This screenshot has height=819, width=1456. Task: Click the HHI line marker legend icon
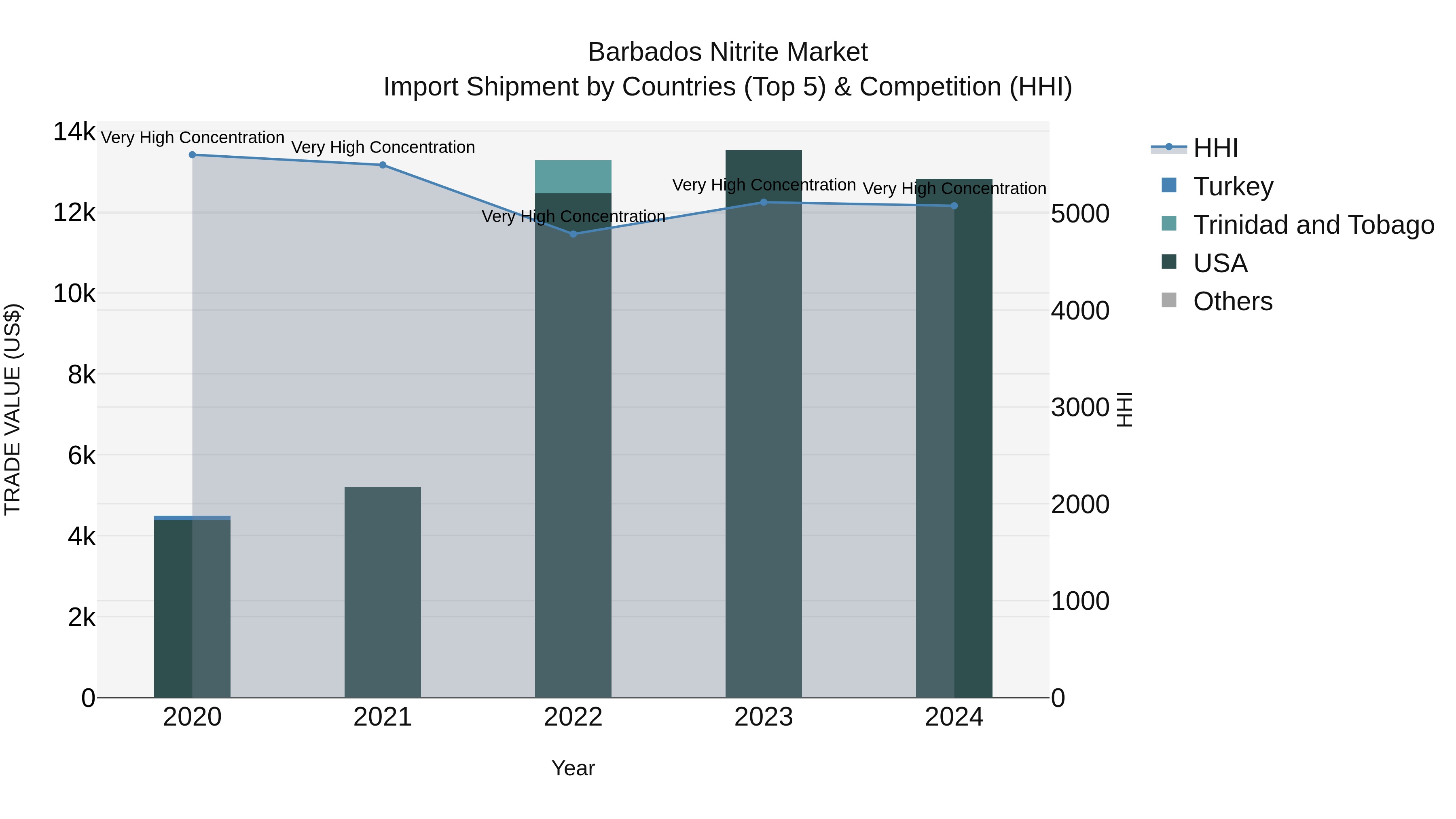pyautogui.click(x=1168, y=148)
